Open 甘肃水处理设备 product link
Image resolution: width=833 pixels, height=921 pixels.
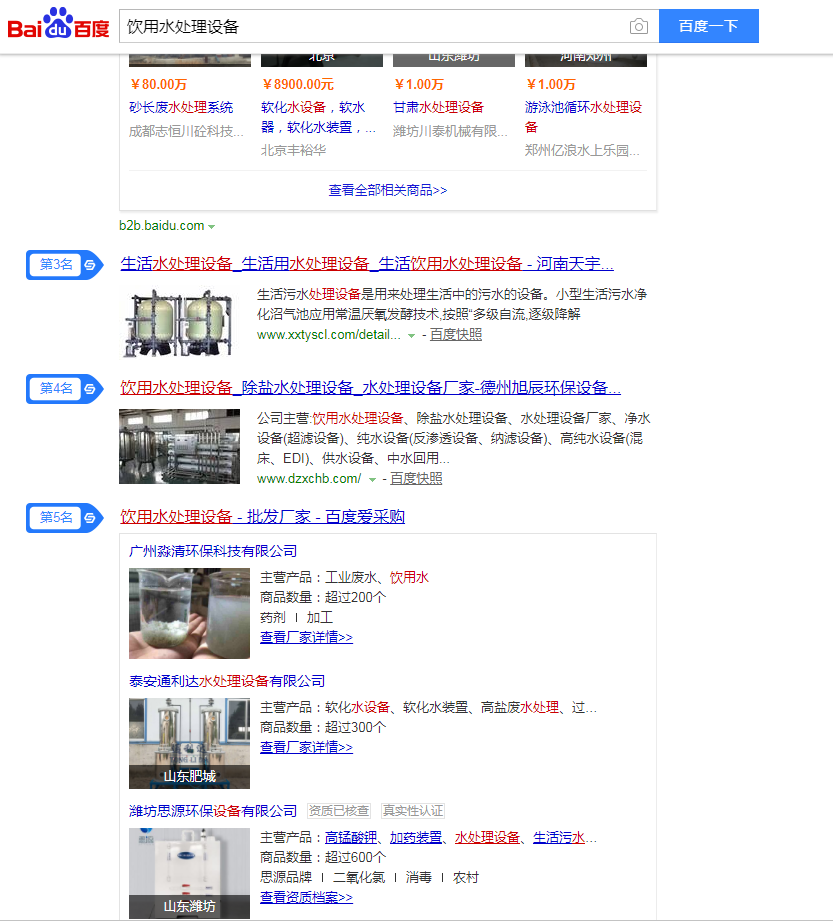(x=438, y=107)
